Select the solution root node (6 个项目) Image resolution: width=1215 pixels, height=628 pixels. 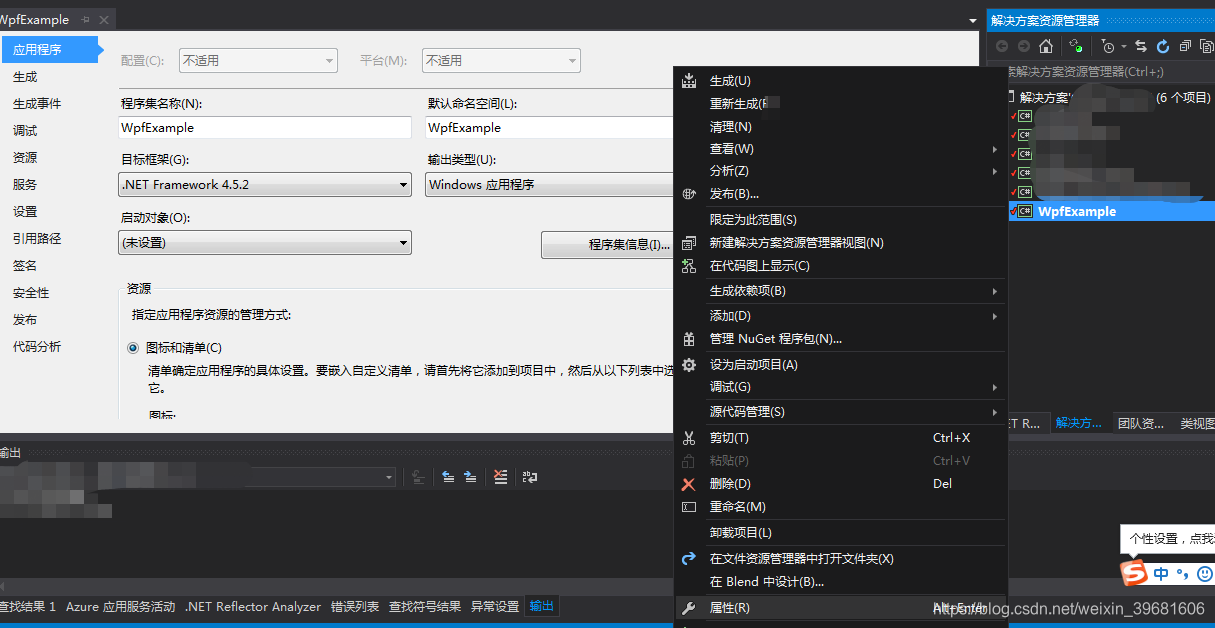[x=1113, y=98]
